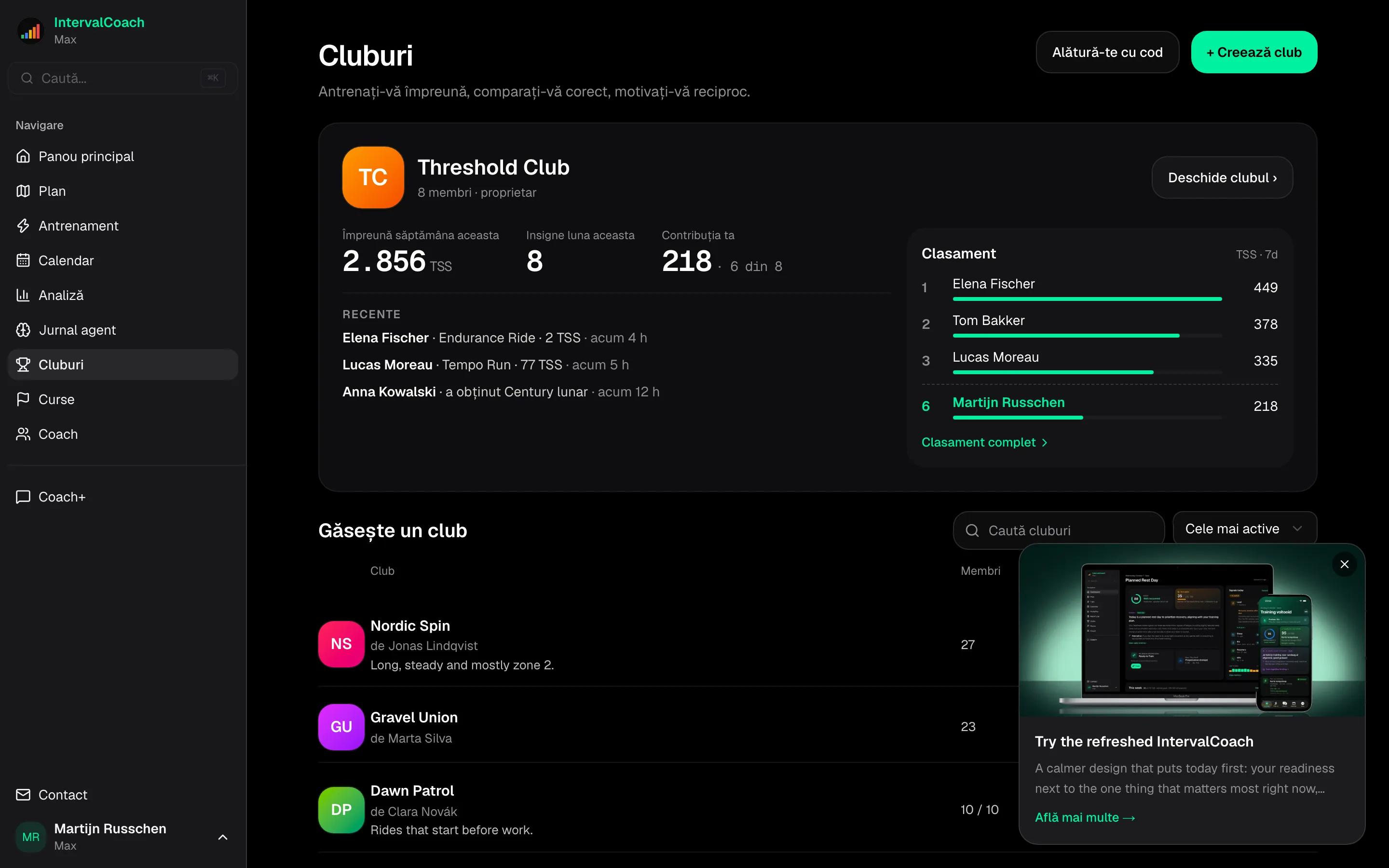The image size is (1389, 868).
Task: Click the Alătură-te cu cod button
Action: pyautogui.click(x=1107, y=52)
